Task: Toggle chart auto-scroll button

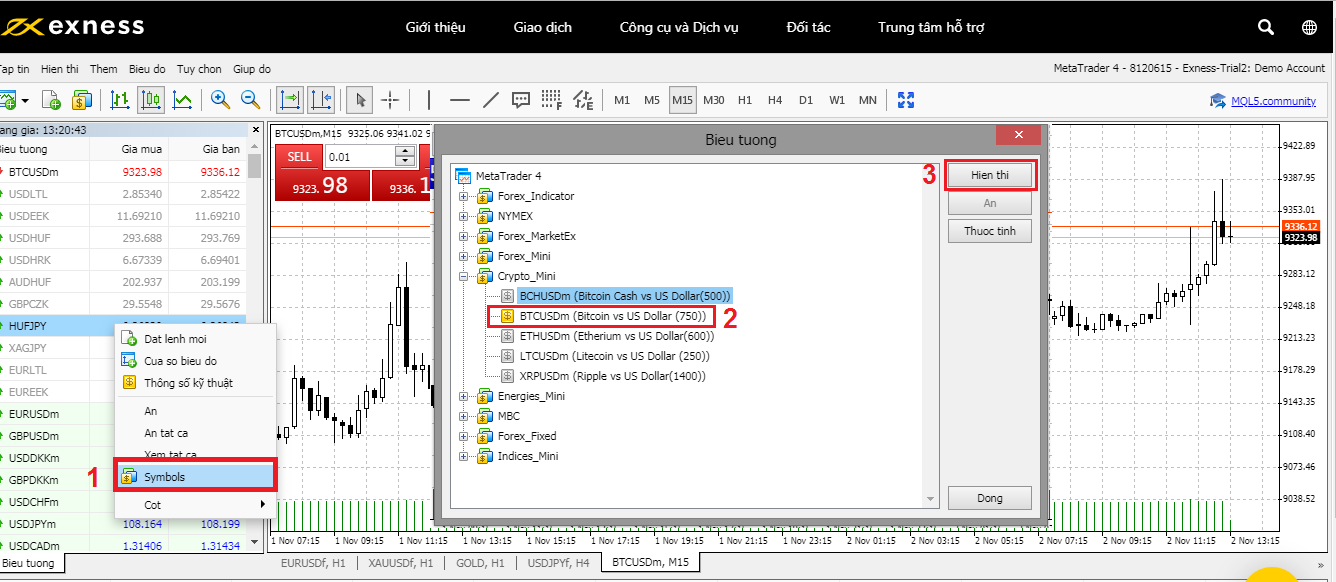Action: point(290,100)
